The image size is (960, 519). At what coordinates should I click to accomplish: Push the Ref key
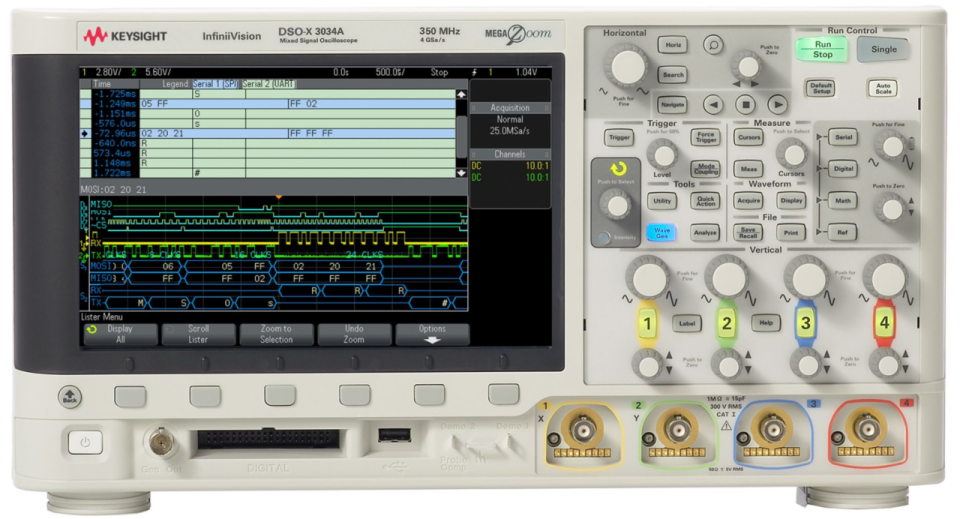tap(843, 232)
